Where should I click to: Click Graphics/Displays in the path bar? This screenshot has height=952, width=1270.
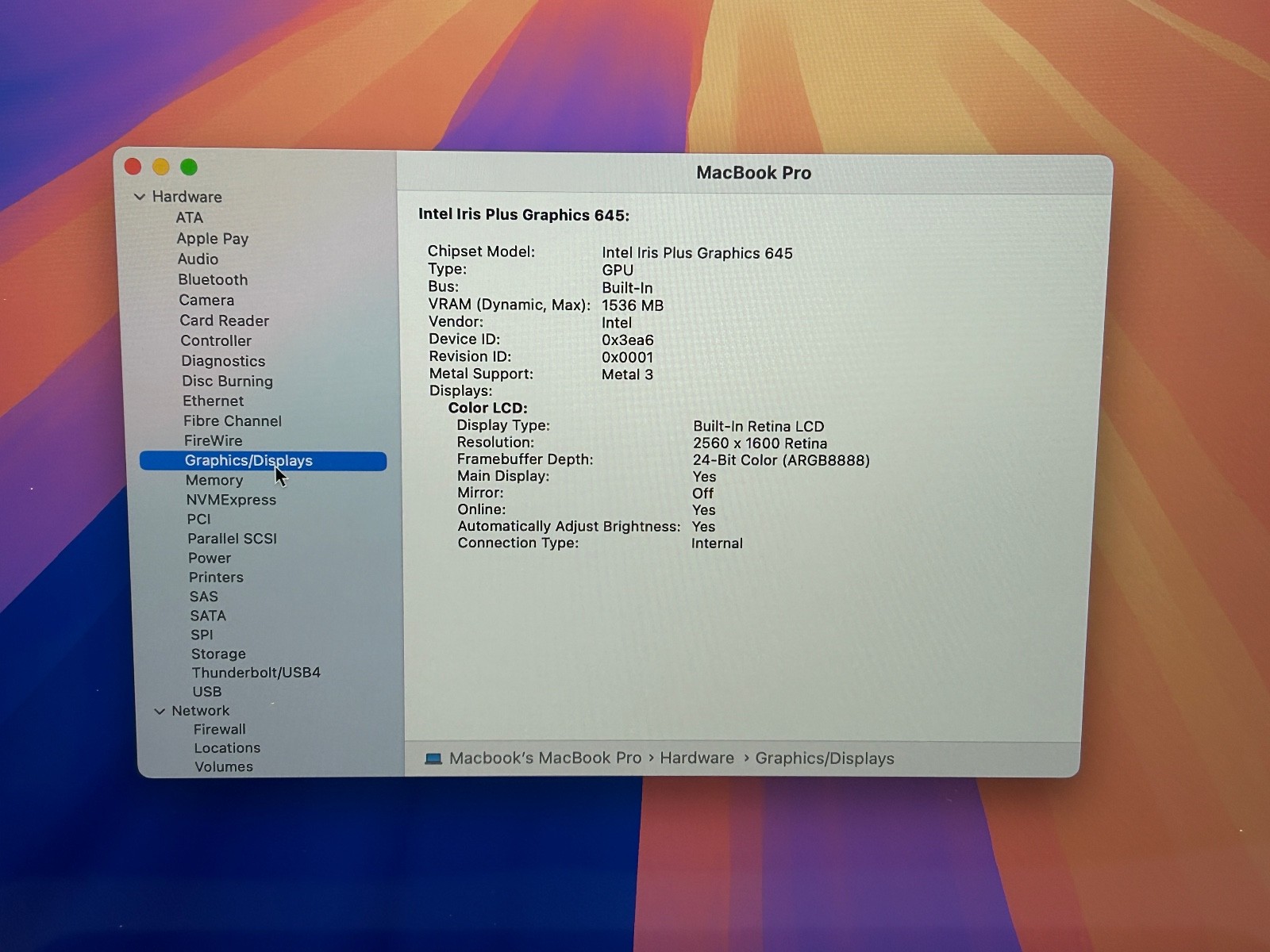[x=825, y=759]
